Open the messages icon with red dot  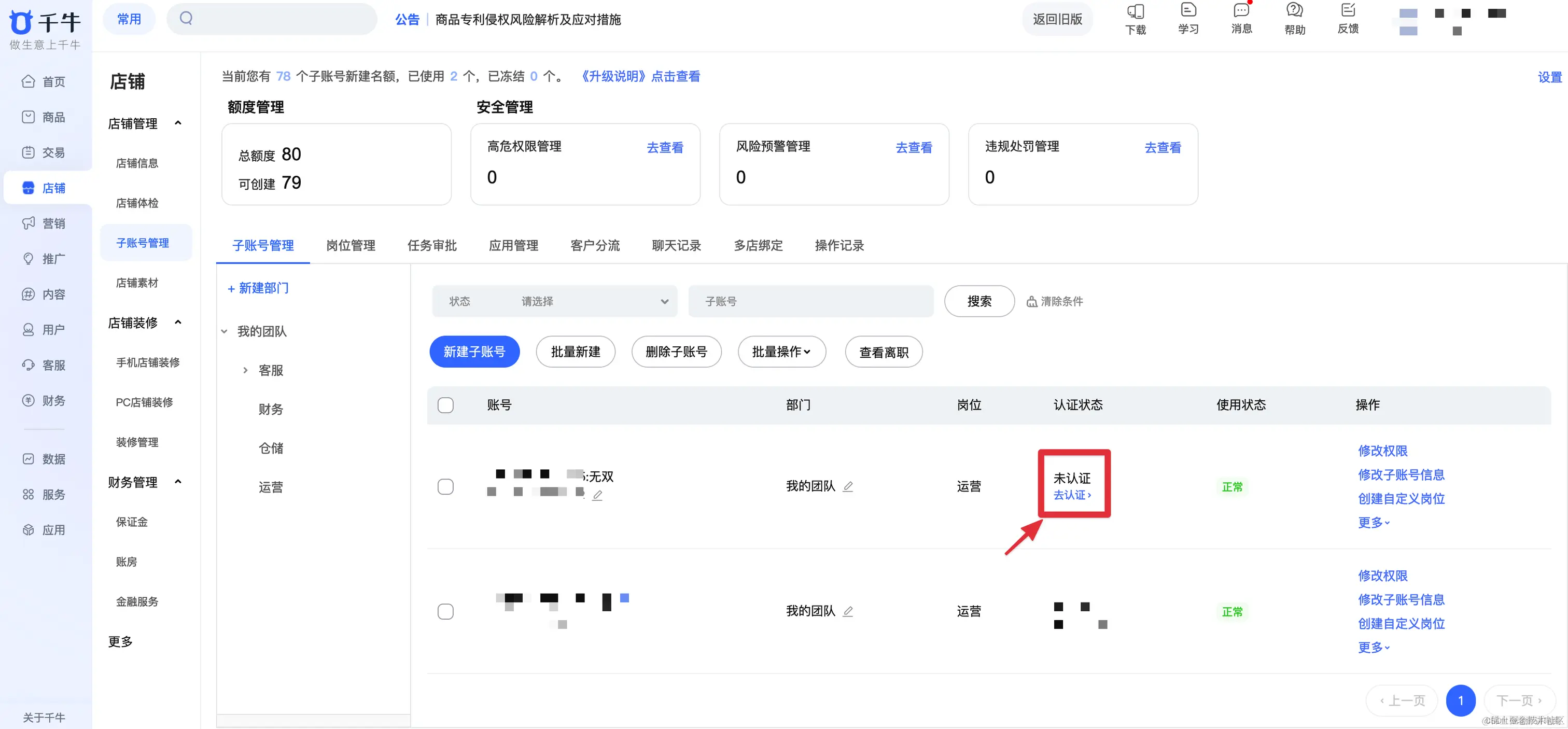coord(1241,11)
